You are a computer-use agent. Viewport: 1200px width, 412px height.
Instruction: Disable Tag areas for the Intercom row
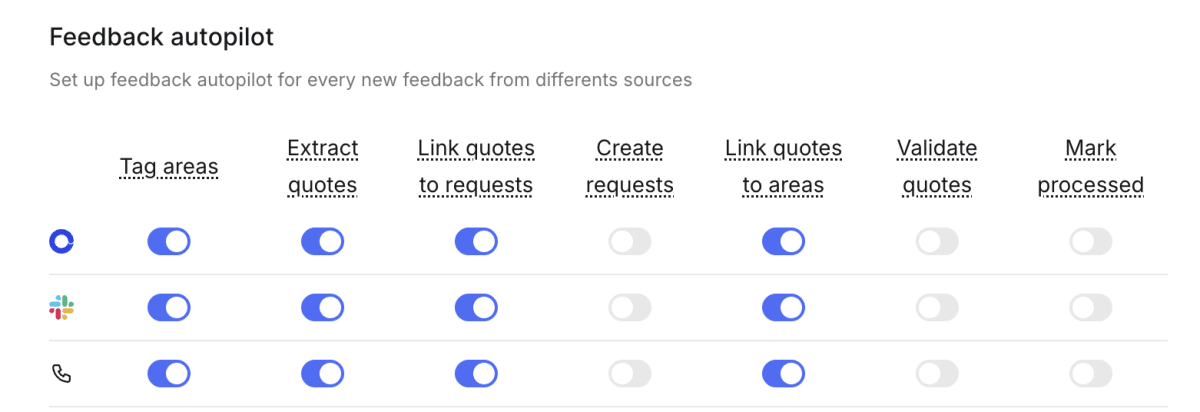pyautogui.click(x=169, y=241)
